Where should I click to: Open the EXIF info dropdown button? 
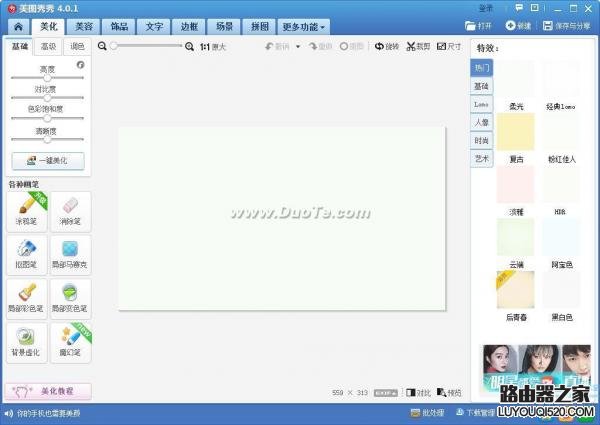tap(386, 393)
